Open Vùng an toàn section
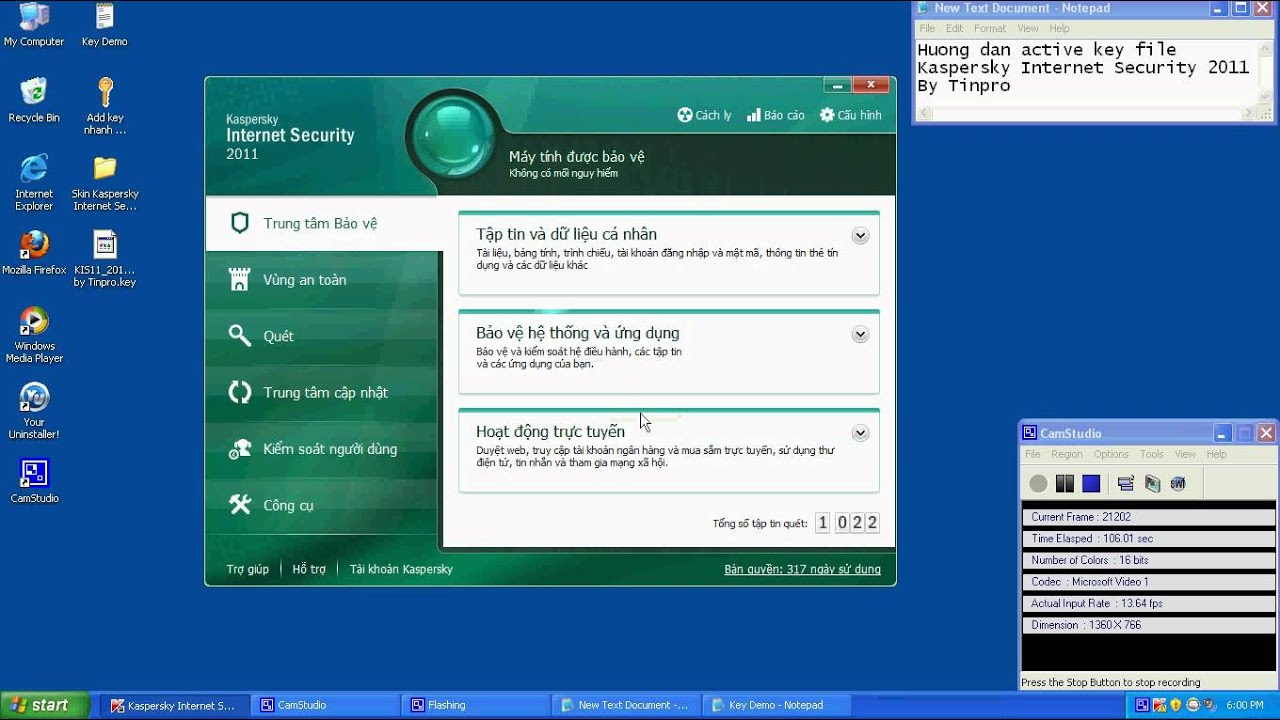Image resolution: width=1280 pixels, height=720 pixels. click(x=321, y=280)
